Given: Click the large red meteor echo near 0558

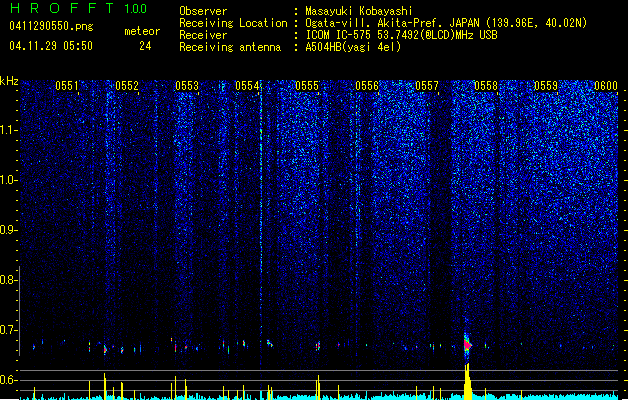Looking at the screenshot, I should (x=467, y=345).
